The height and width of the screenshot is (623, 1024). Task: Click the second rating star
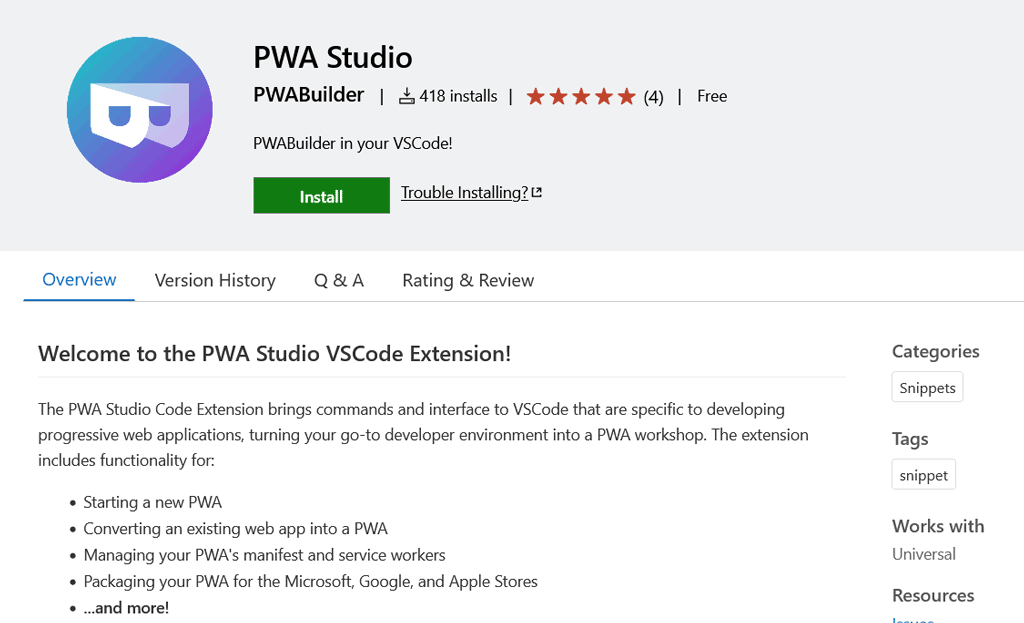(559, 95)
